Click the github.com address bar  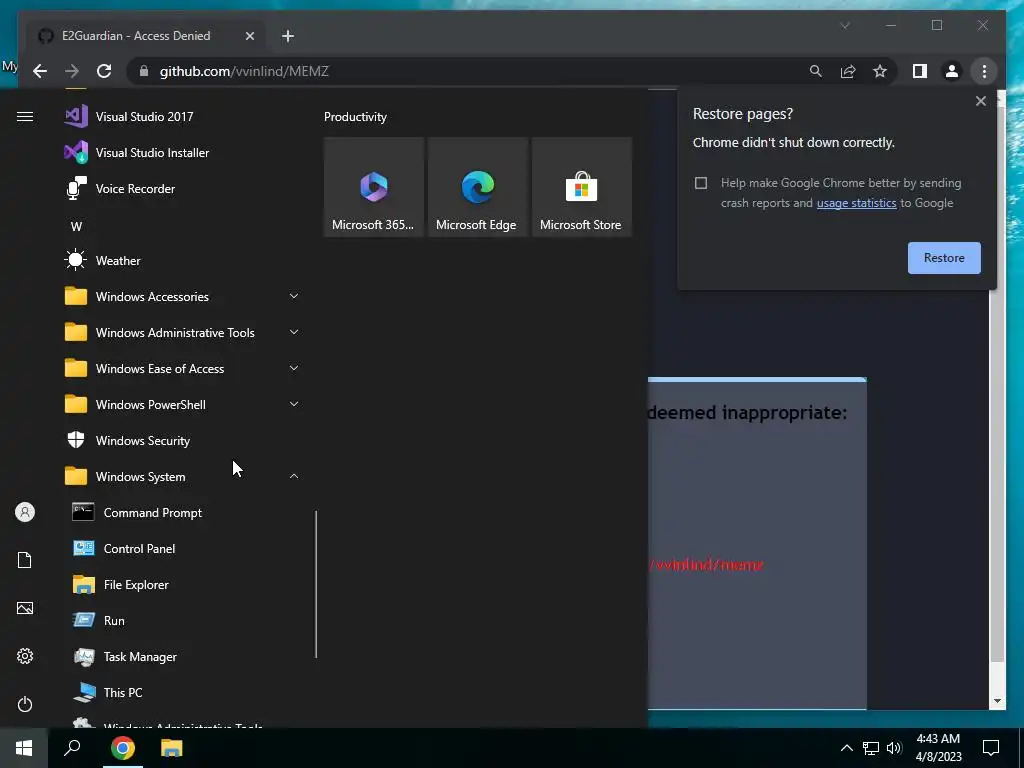point(464,71)
